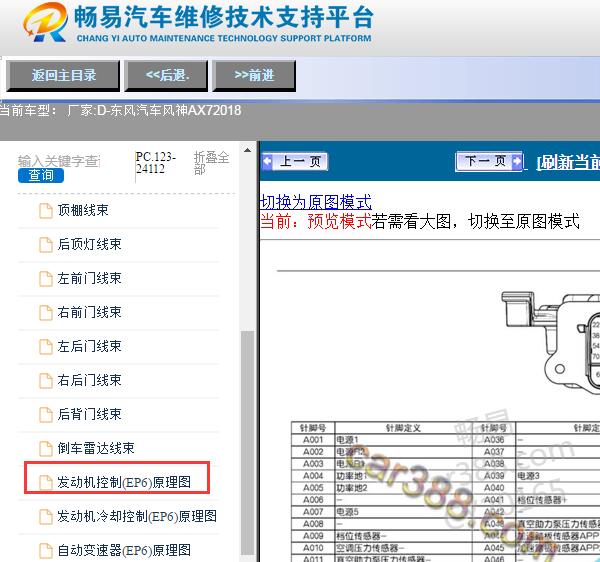The image size is (600, 562).
Task: Click the 电源3 pin definition cell
Action: [x=558, y=476]
